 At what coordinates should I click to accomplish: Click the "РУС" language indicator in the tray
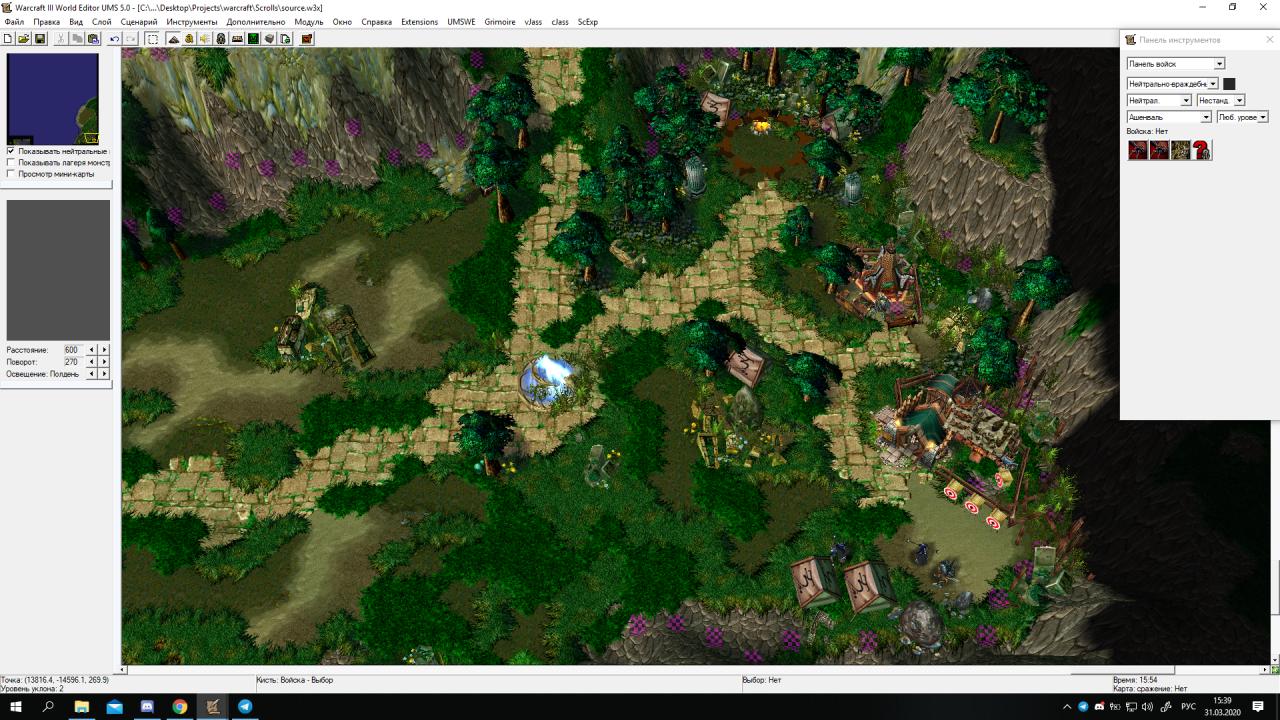click(x=1189, y=707)
